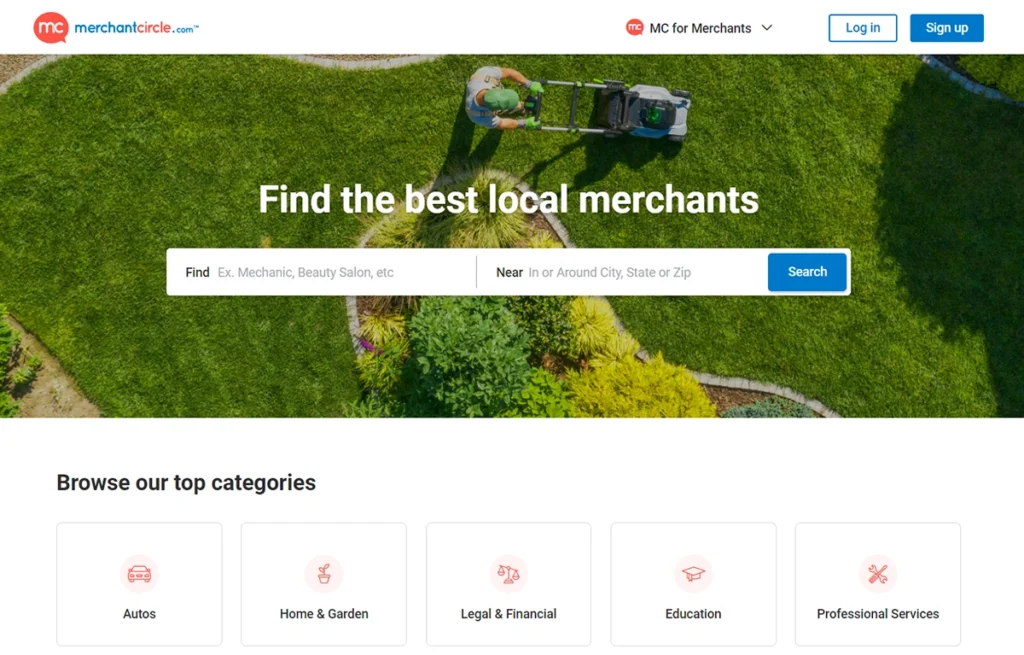1024x655 pixels.
Task: Focus the Near city or zip field
Action: [643, 272]
